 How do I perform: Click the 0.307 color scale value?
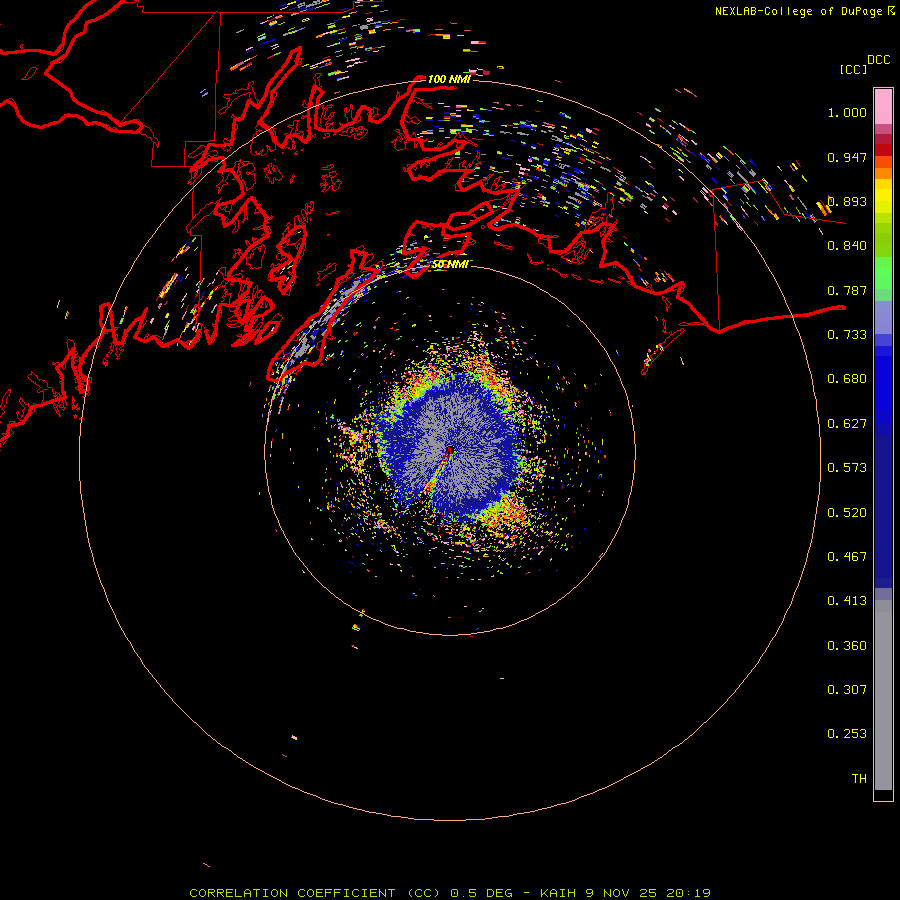coord(847,690)
